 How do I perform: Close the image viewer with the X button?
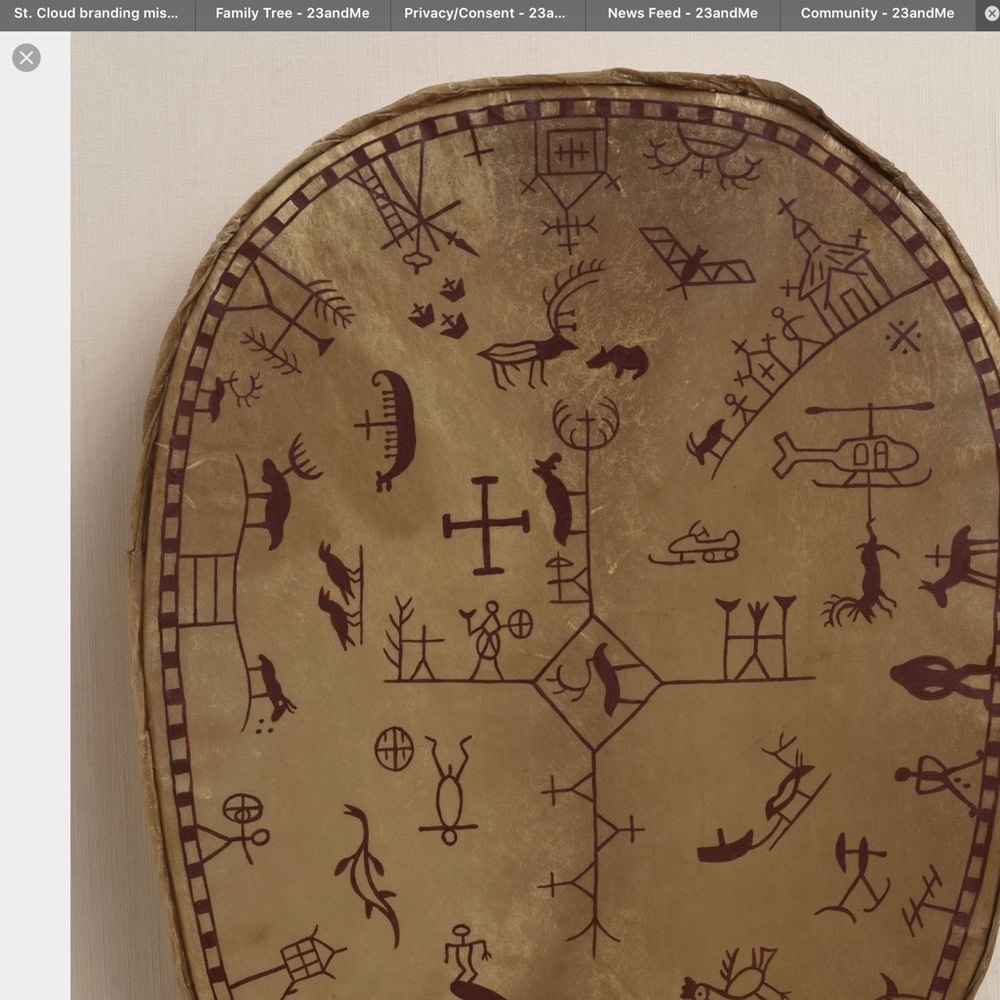(26, 58)
